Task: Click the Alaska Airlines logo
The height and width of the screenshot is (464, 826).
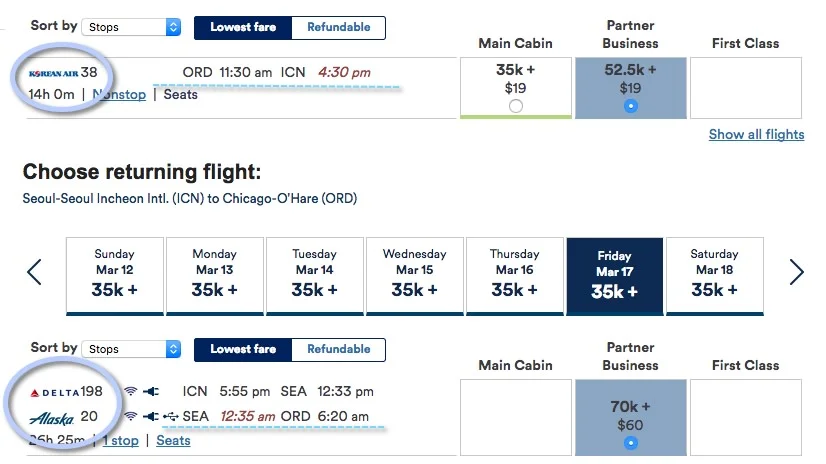Action: pyautogui.click(x=52, y=418)
